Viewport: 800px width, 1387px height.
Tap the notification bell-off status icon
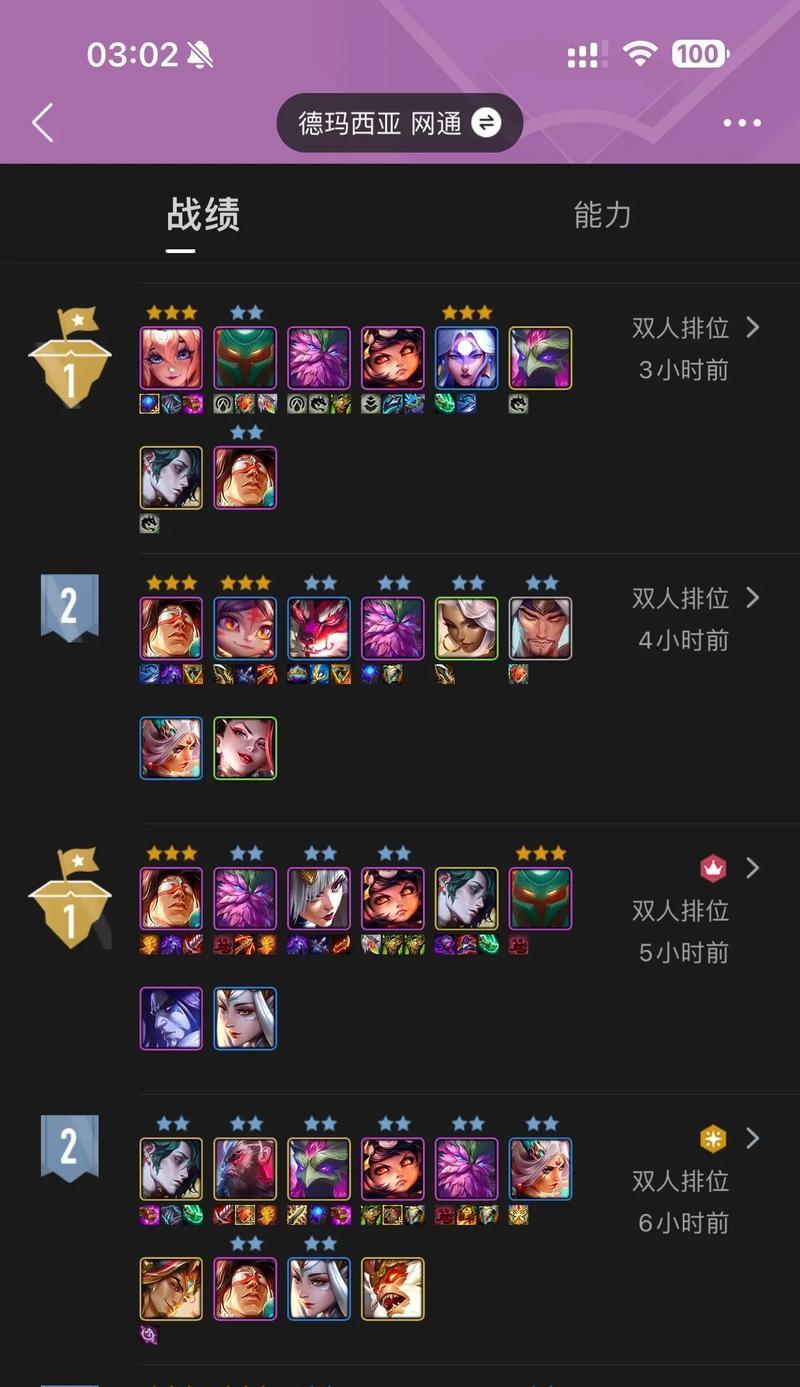click(x=201, y=55)
